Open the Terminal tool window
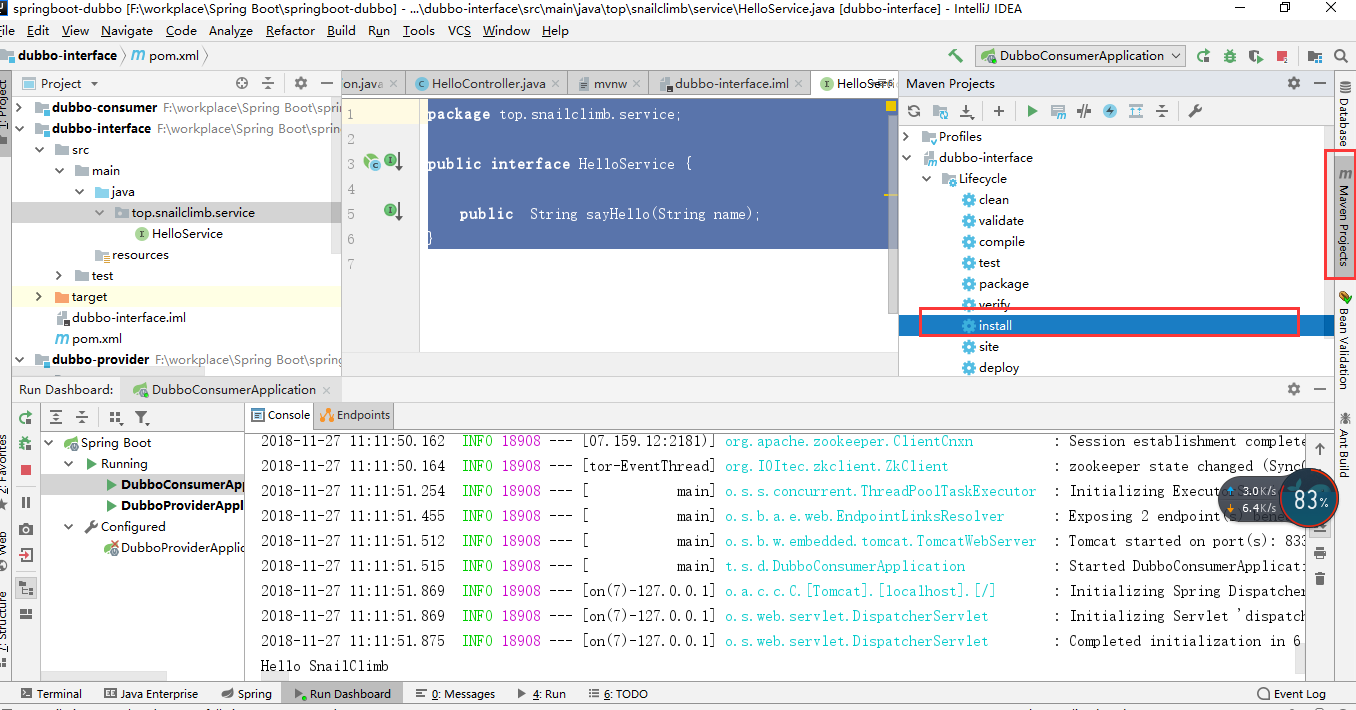Viewport: 1356px width, 710px height. 50,693
